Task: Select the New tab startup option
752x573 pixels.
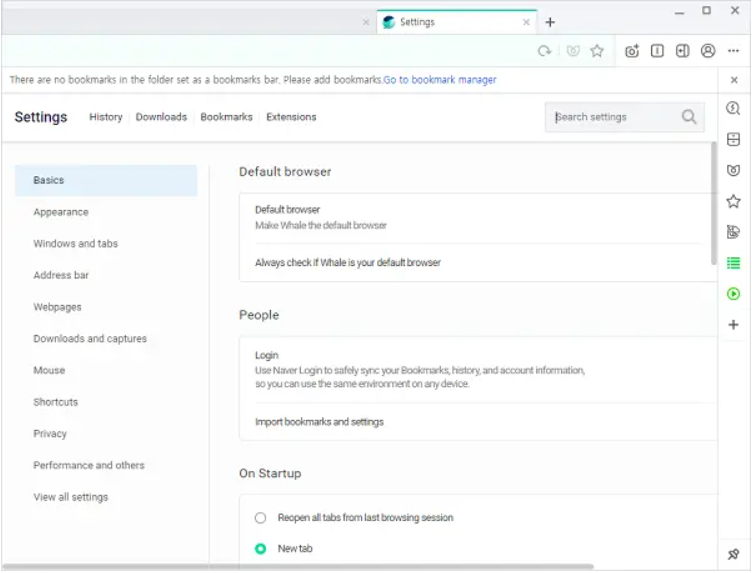Action: pos(260,549)
